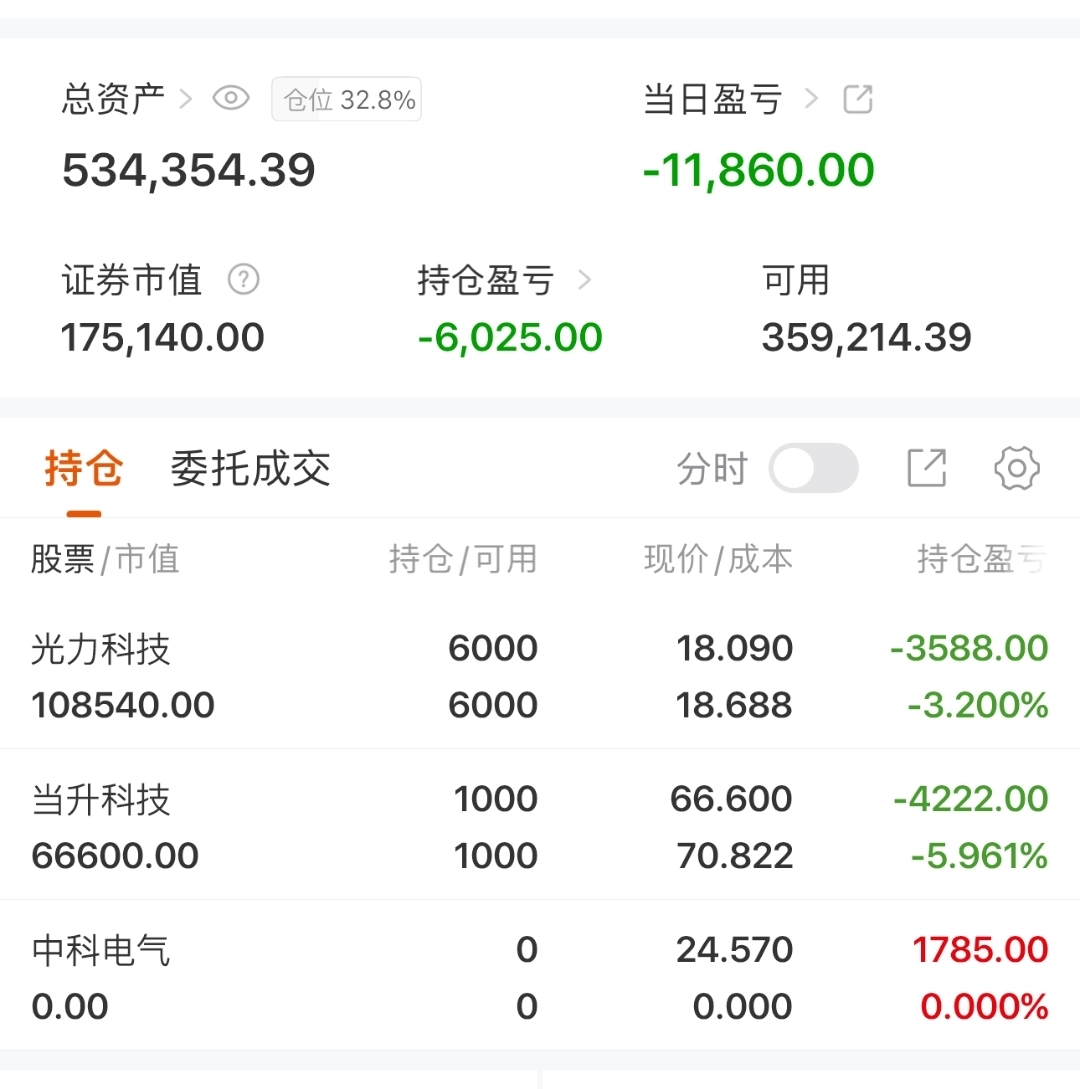Screen dimensions: 1080x1089
Task: Sort by 现价/成本 column header
Action: tap(718, 559)
